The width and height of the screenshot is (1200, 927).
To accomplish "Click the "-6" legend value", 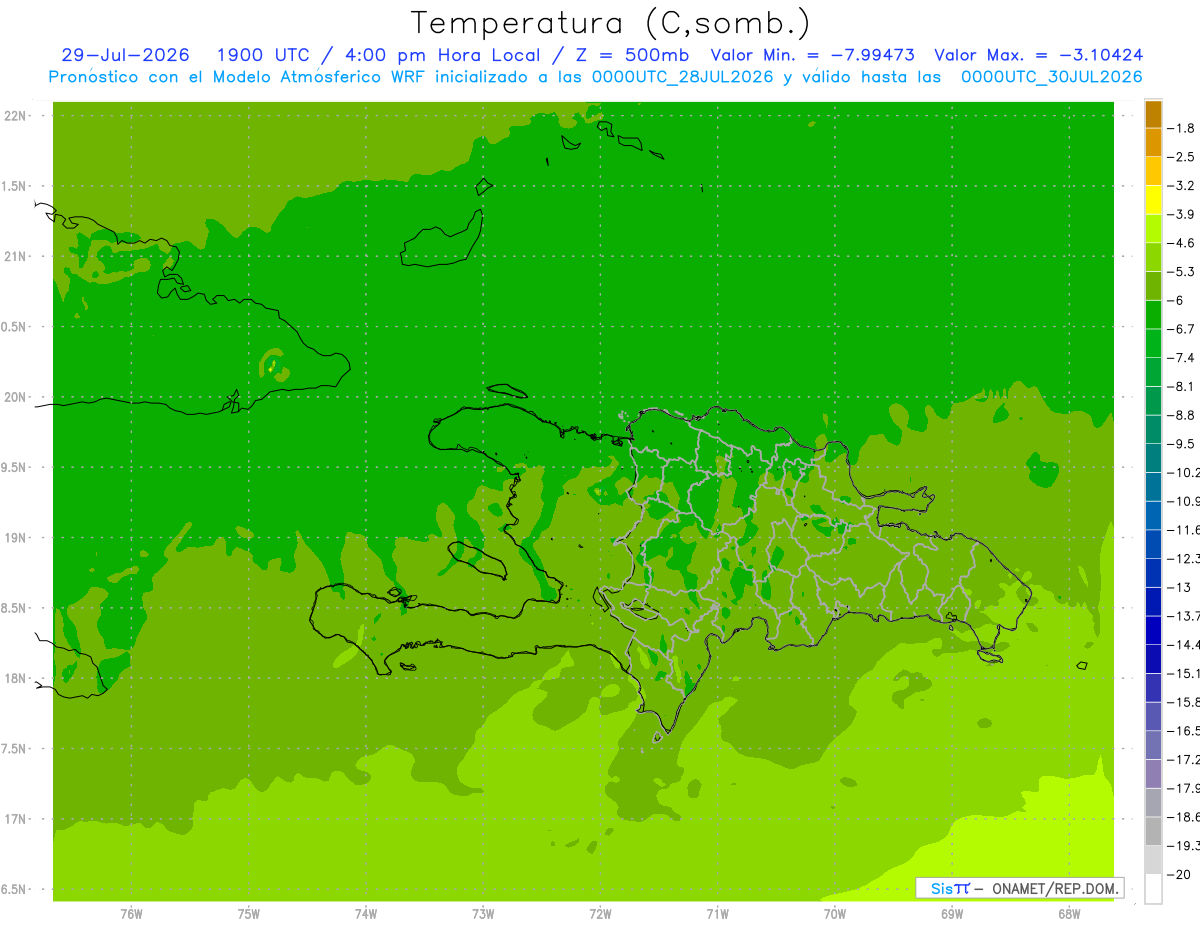I will pyautogui.click(x=1178, y=300).
